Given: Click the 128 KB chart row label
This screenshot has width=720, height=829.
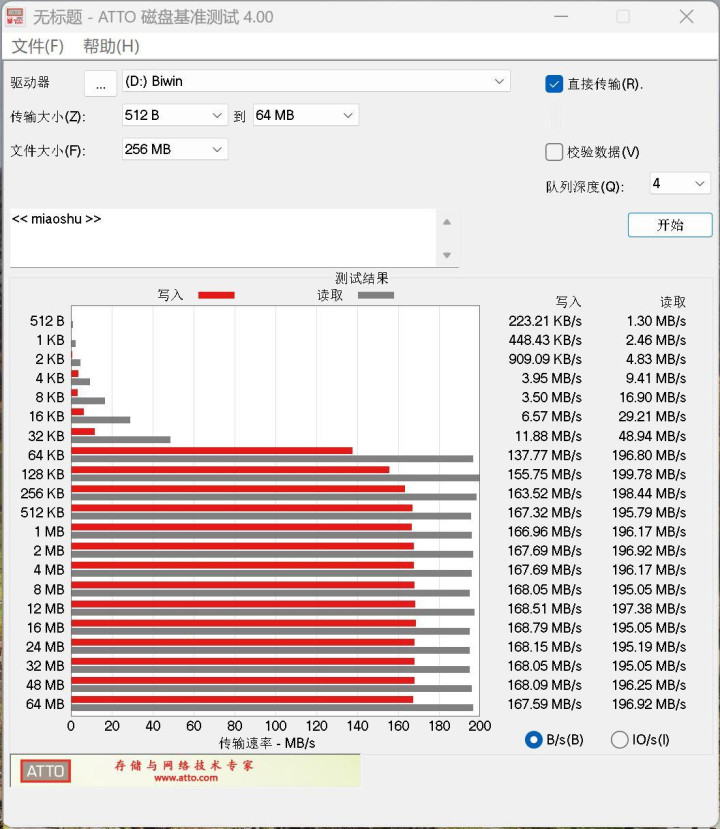Looking at the screenshot, I should pyautogui.click(x=43, y=474).
